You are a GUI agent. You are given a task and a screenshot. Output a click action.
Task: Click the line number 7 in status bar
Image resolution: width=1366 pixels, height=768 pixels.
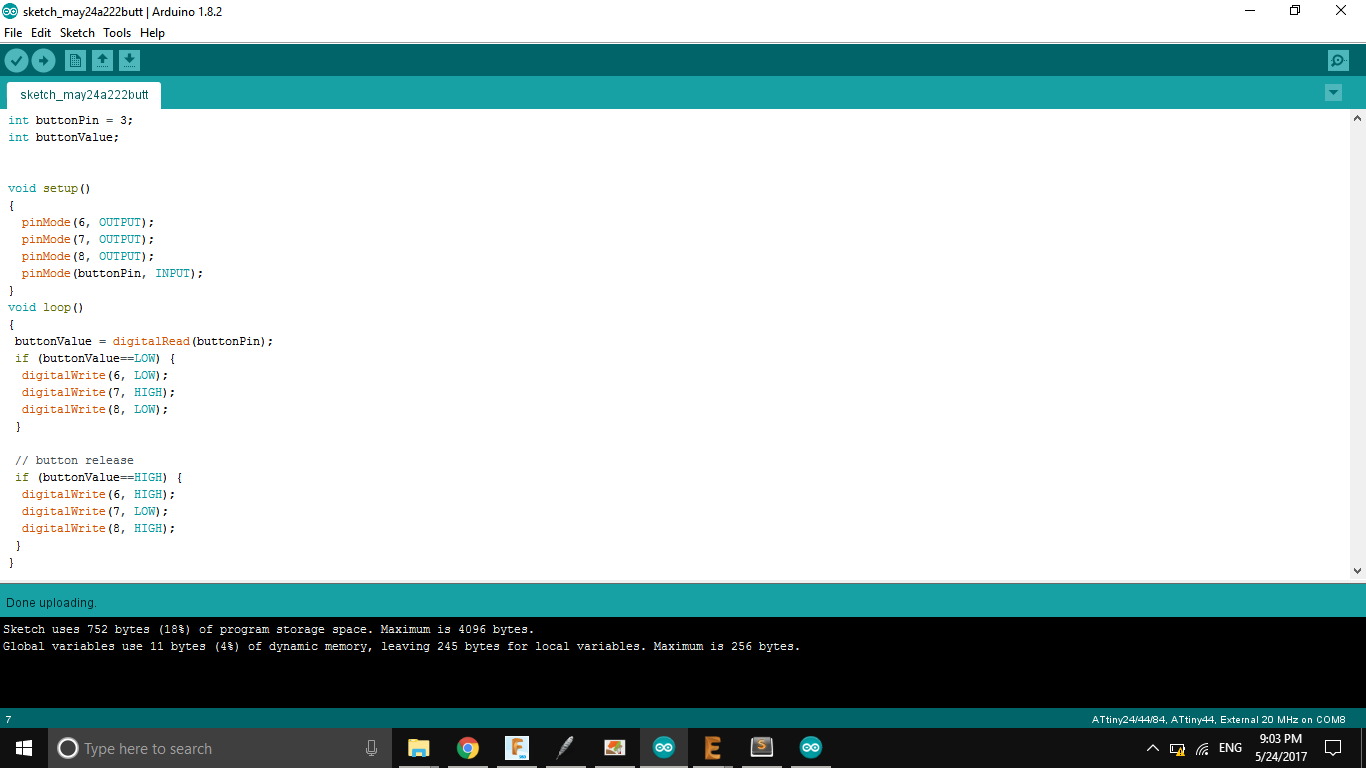tap(8, 719)
